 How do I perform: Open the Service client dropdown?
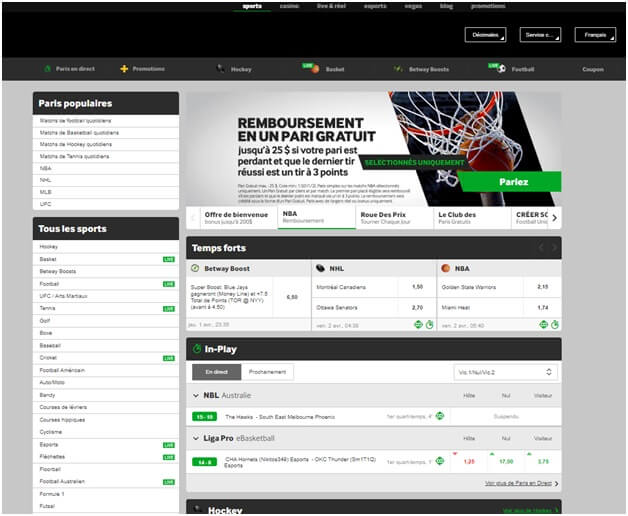[540, 35]
